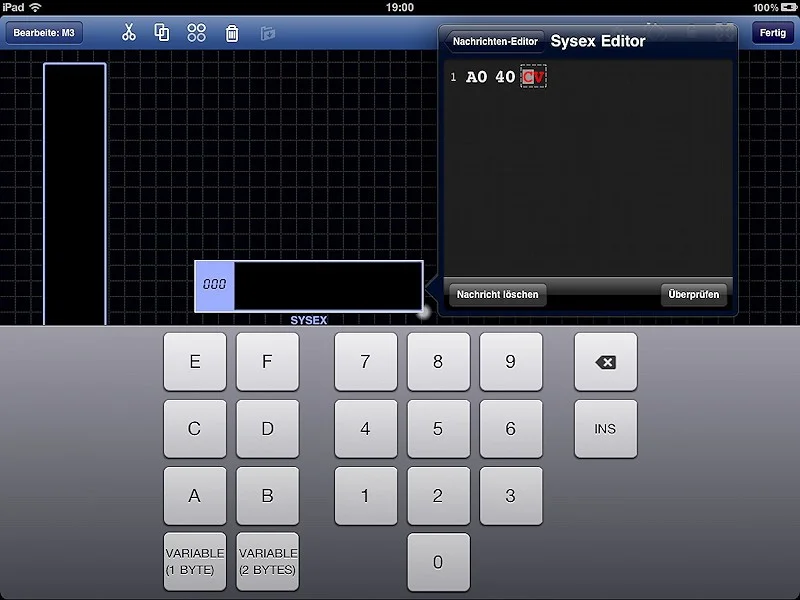Tap number key 9
This screenshot has width=800, height=600.
click(x=511, y=362)
